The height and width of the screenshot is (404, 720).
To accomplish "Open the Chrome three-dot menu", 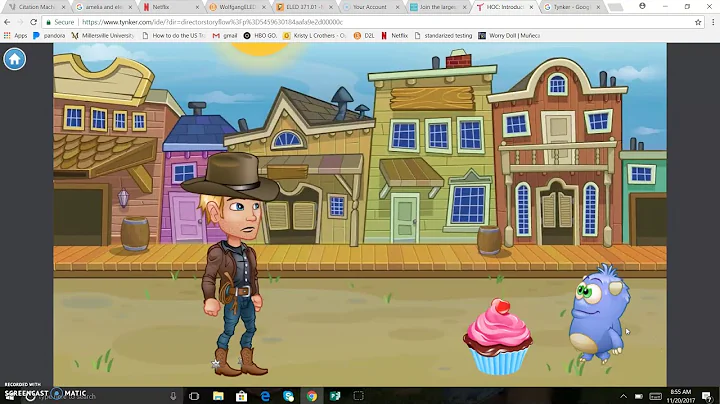I will 713,22.
